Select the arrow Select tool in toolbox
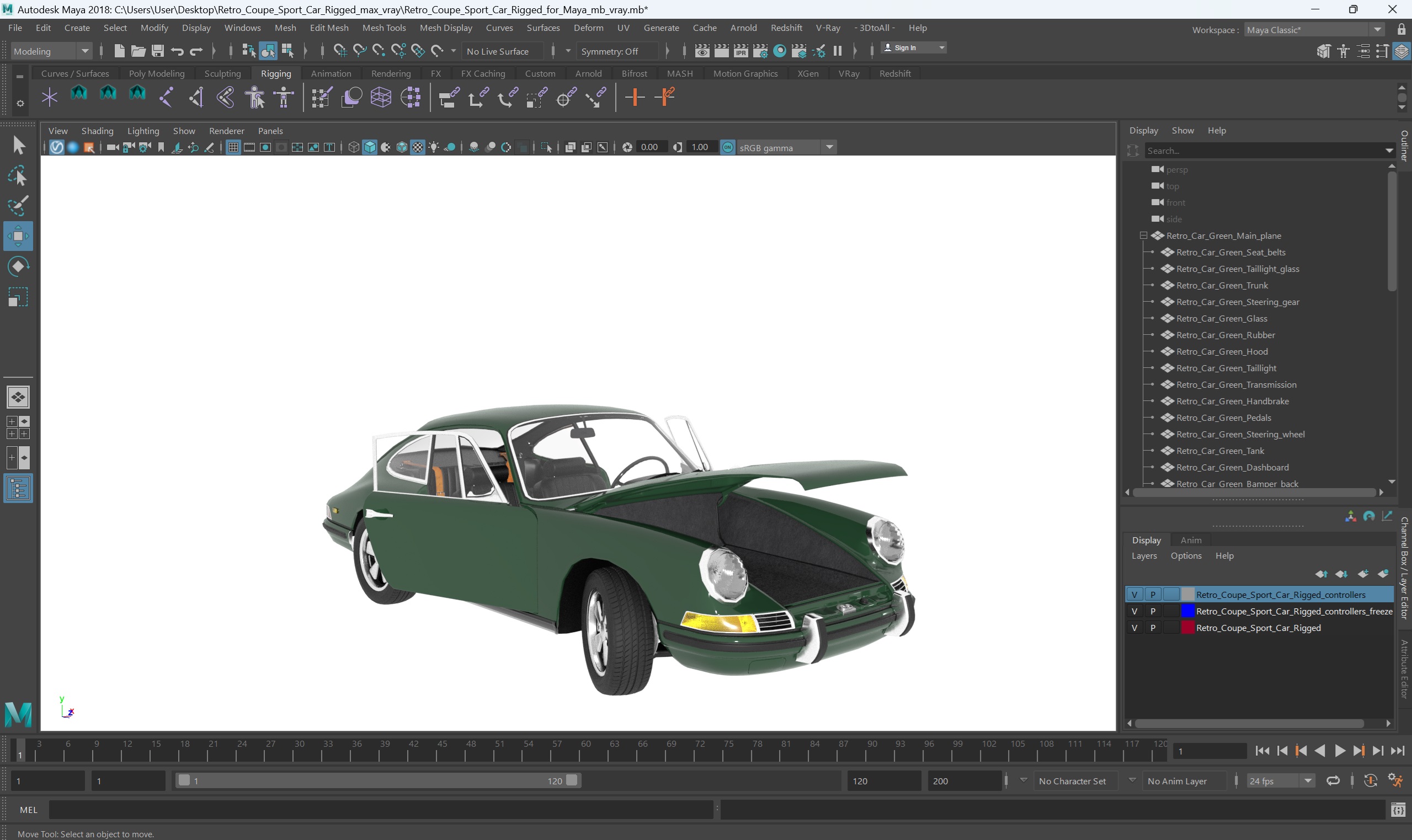 tap(18, 146)
